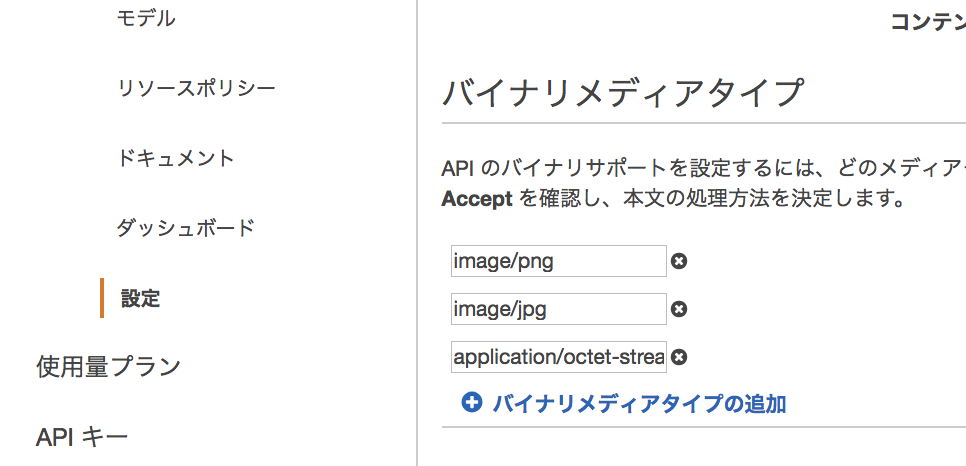Open the ドキュメント section
This screenshot has width=966, height=466.
[176, 158]
